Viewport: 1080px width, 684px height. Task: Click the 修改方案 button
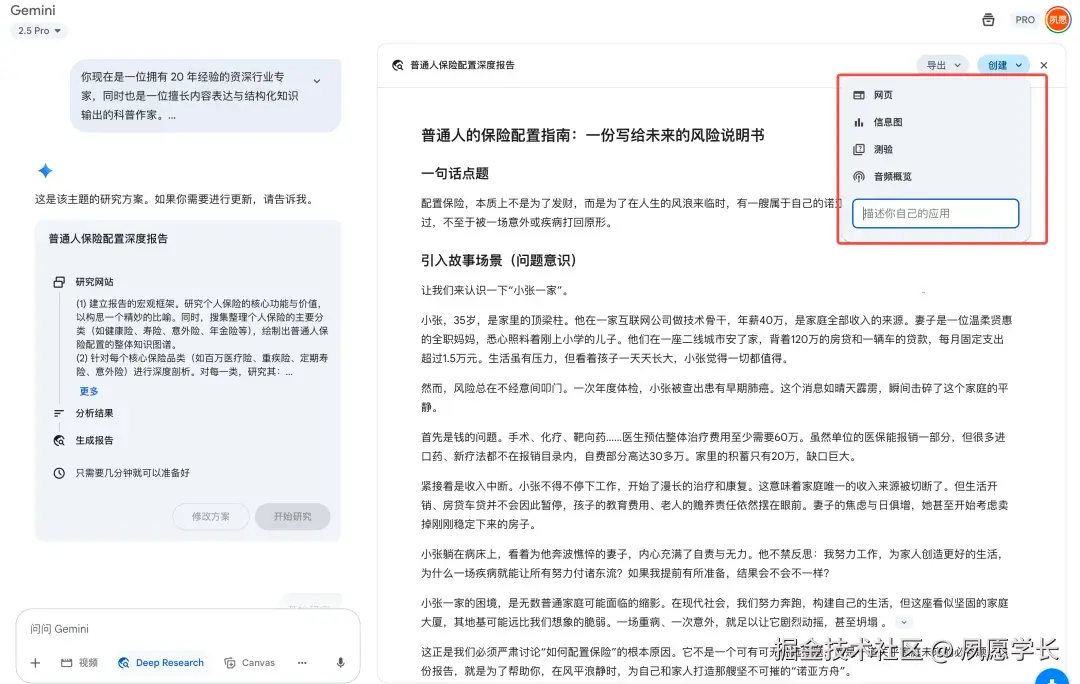pyautogui.click(x=210, y=516)
